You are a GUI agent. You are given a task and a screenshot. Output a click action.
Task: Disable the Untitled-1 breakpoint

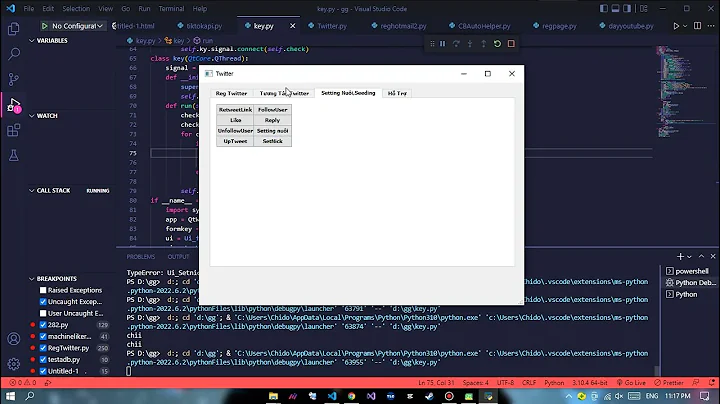[x=43, y=371]
